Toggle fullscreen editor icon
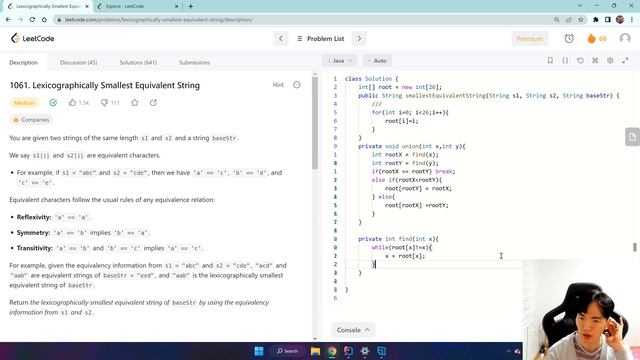The image size is (640, 360). [625, 60]
